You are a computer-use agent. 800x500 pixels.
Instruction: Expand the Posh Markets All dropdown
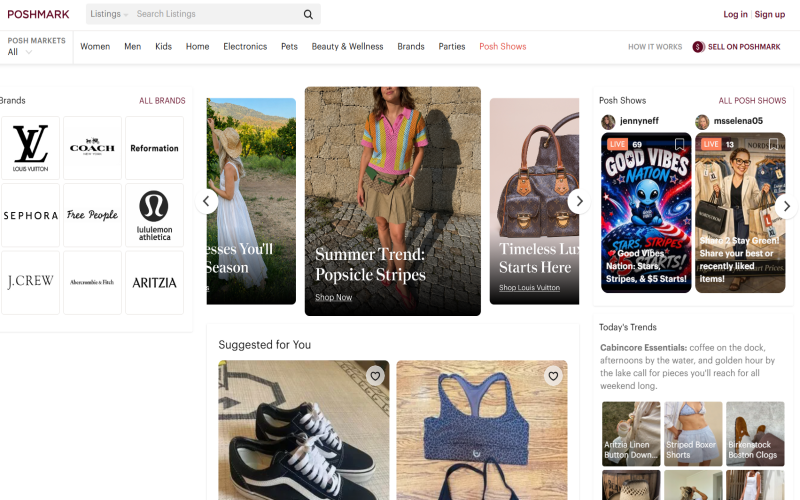[20, 52]
